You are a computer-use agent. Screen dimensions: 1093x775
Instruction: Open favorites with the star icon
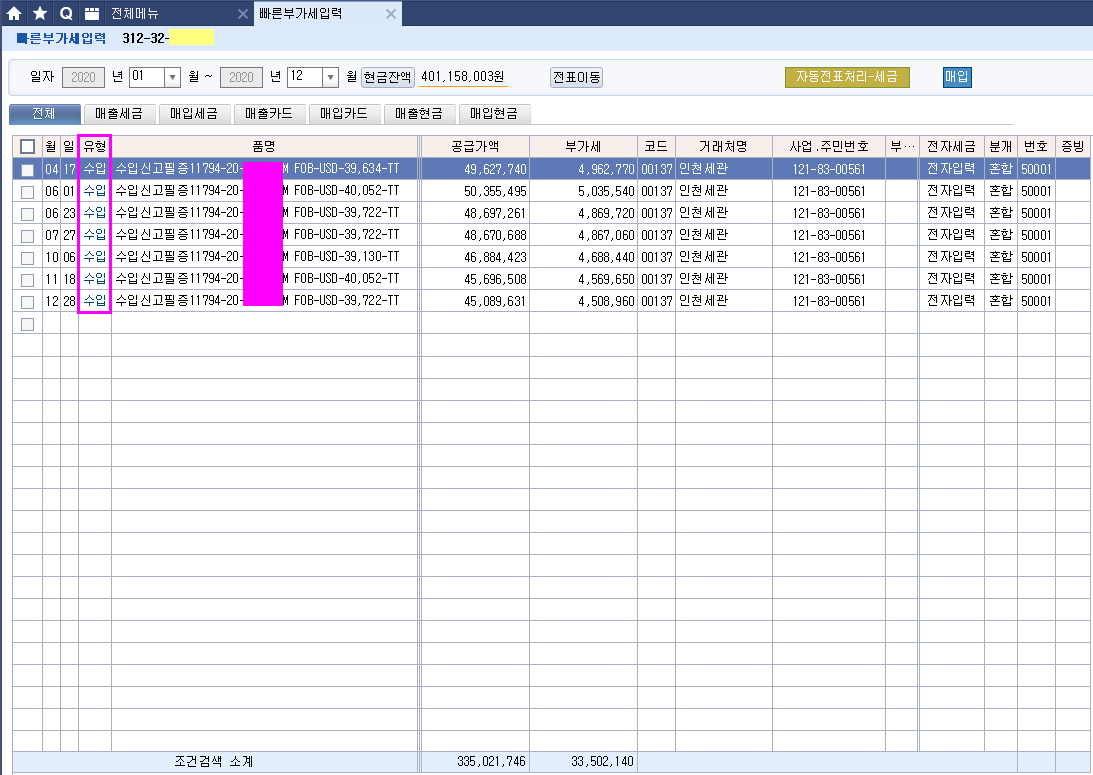40,13
